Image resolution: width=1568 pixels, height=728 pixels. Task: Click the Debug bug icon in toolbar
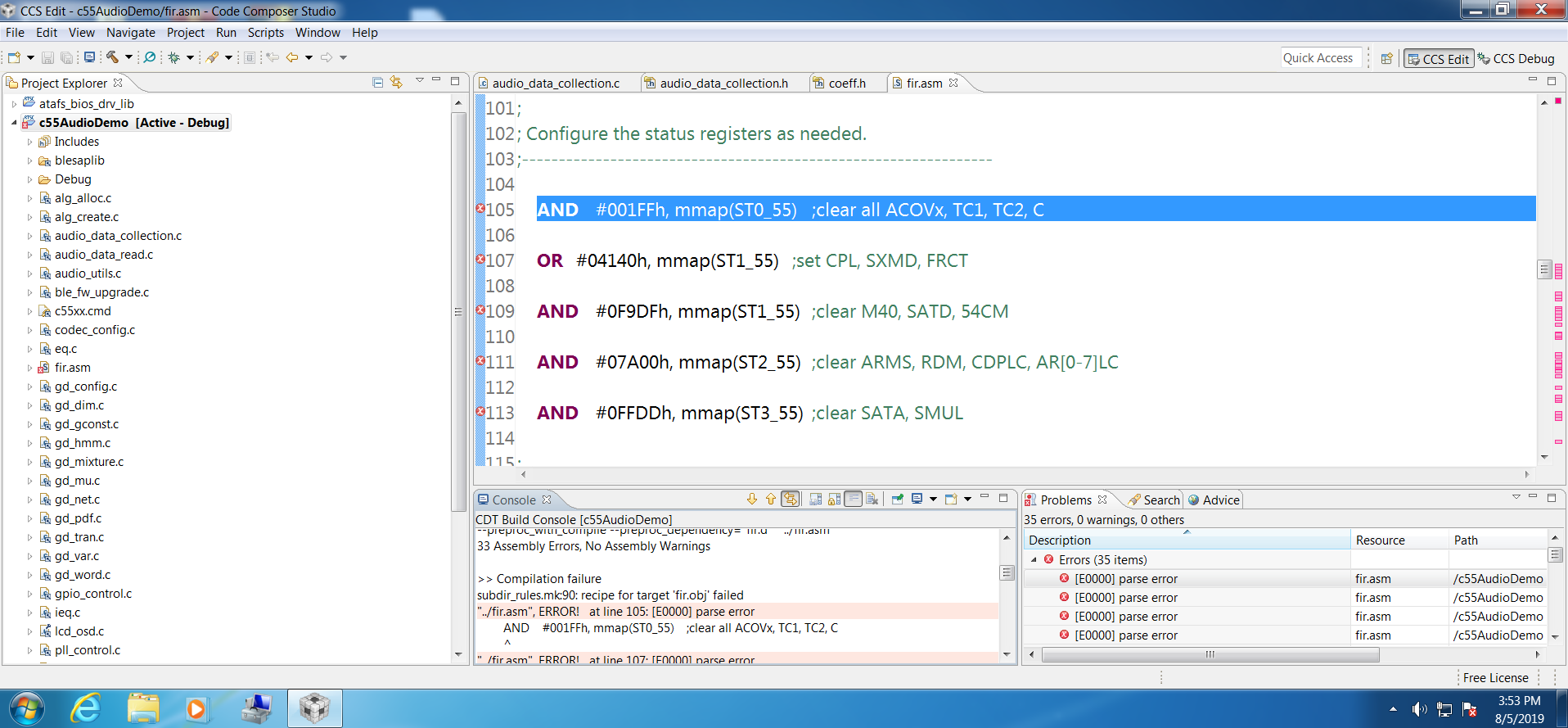[173, 57]
